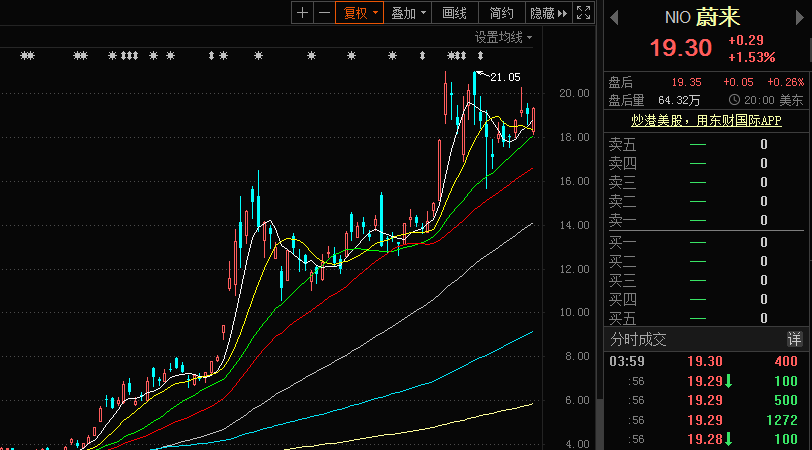Hide side panel with 隐藏 button
The width and height of the screenshot is (812, 450).
coord(548,13)
